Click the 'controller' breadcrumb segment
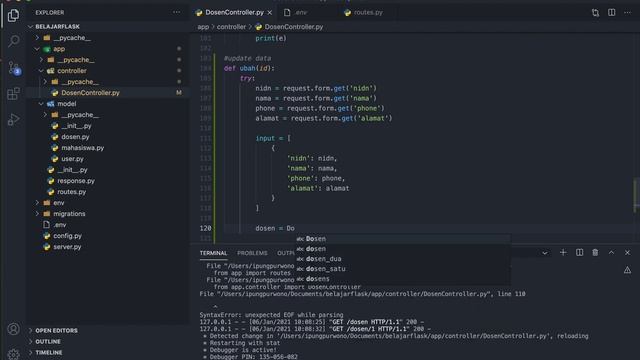Viewport: 640px width, 360px height. coord(231,27)
